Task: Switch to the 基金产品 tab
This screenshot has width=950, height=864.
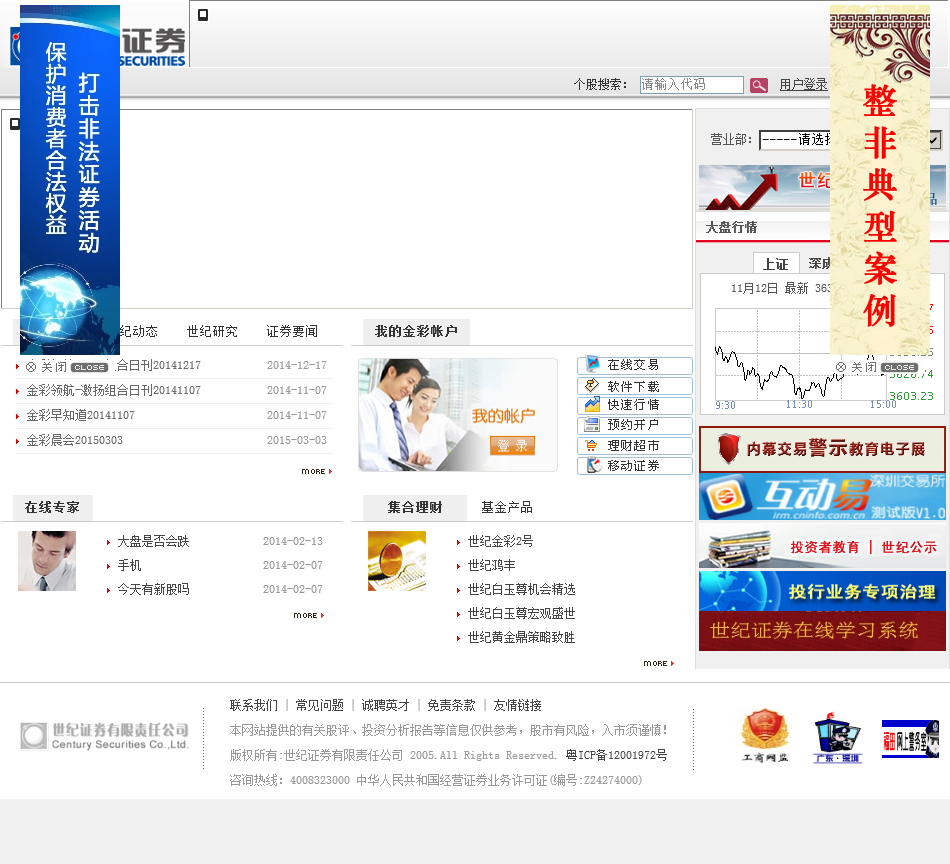Action: 507,508
